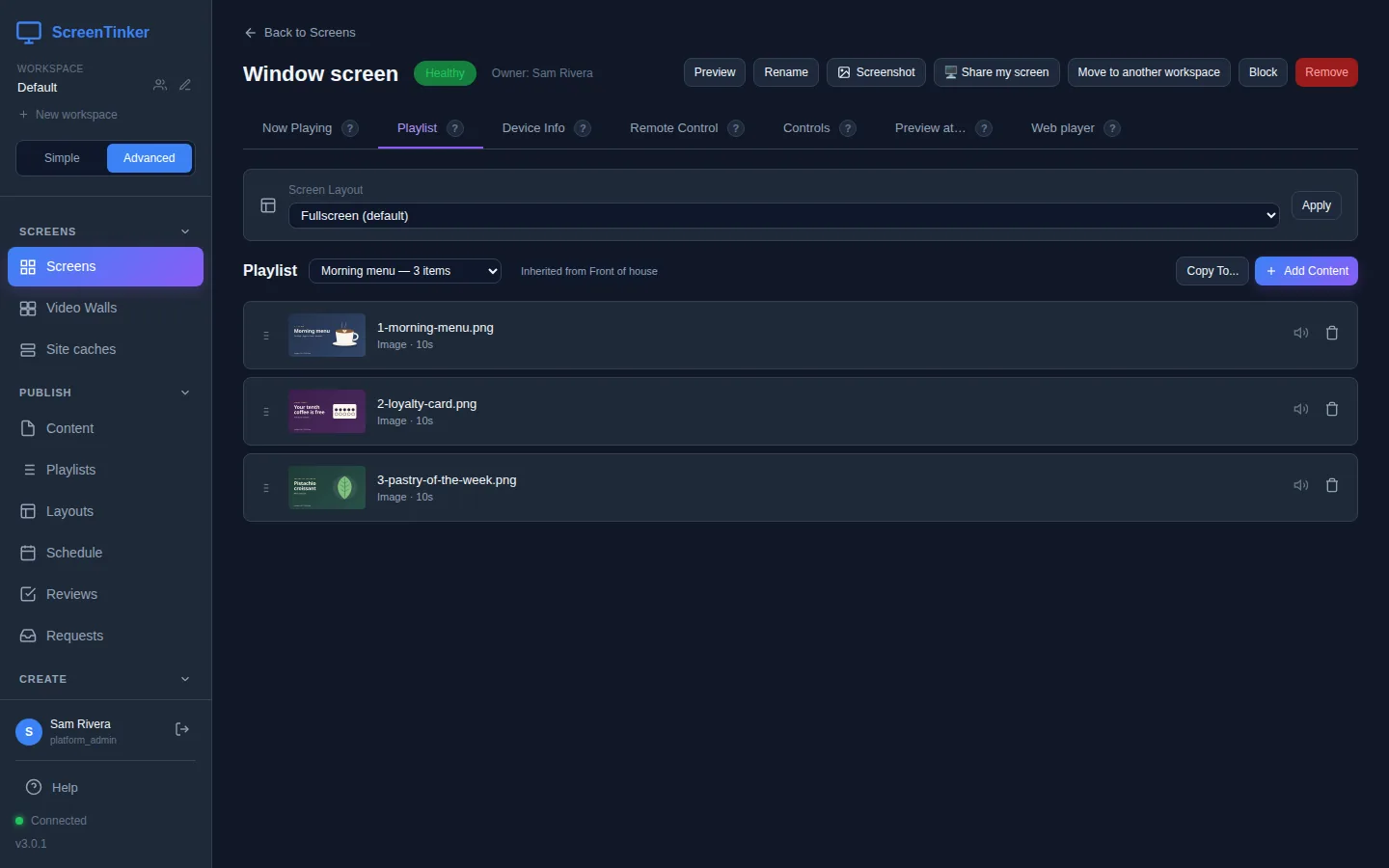Click the Block button
The image size is (1389, 868).
point(1263,72)
